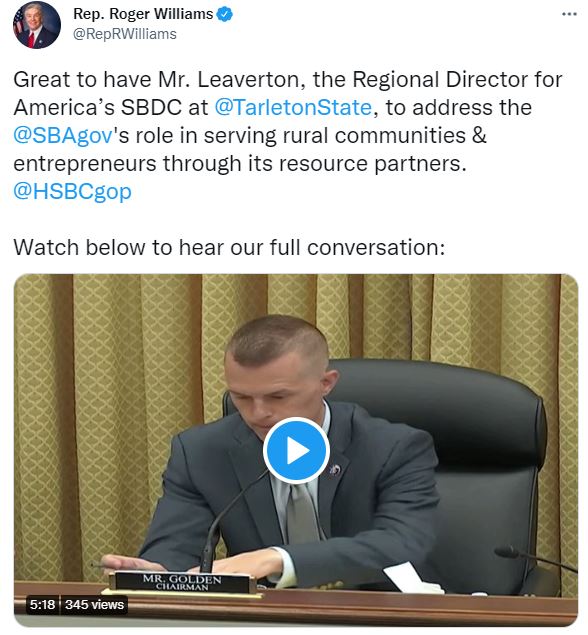Click the 5:18 video duration label
The width and height of the screenshot is (588, 635).
[x=43, y=604]
